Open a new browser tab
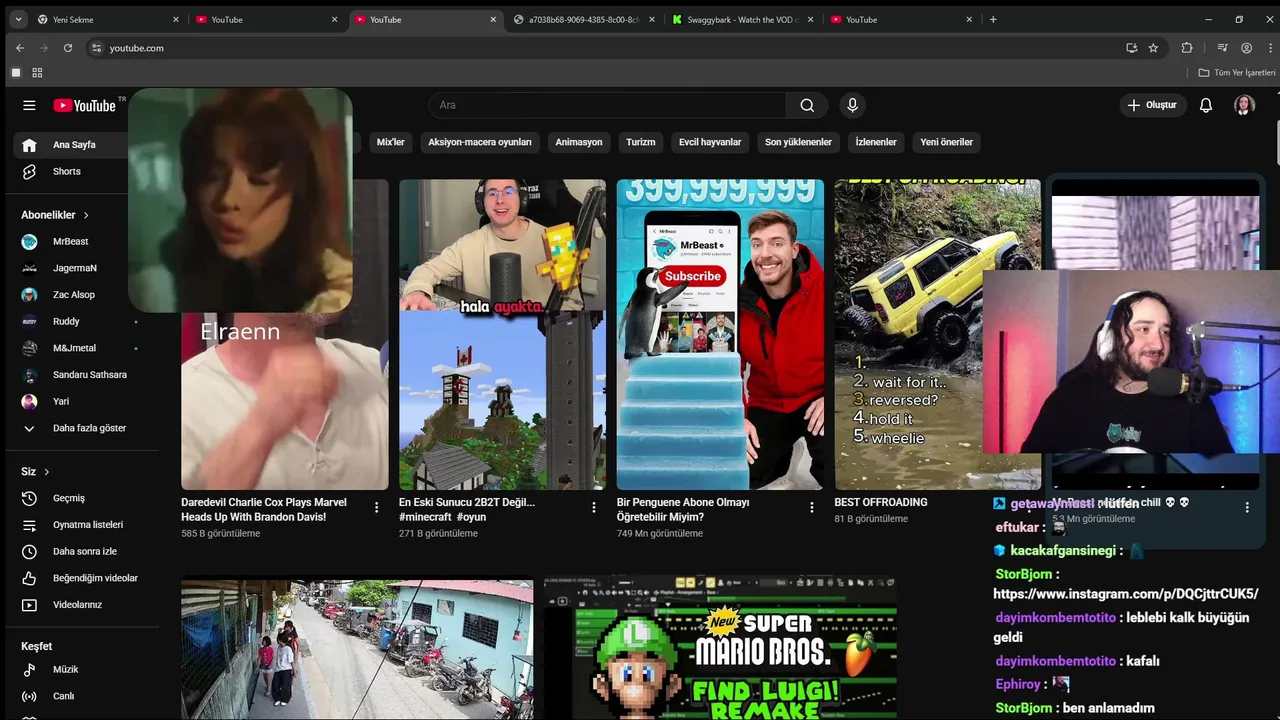Viewport: 1280px width, 720px height. coord(993,20)
